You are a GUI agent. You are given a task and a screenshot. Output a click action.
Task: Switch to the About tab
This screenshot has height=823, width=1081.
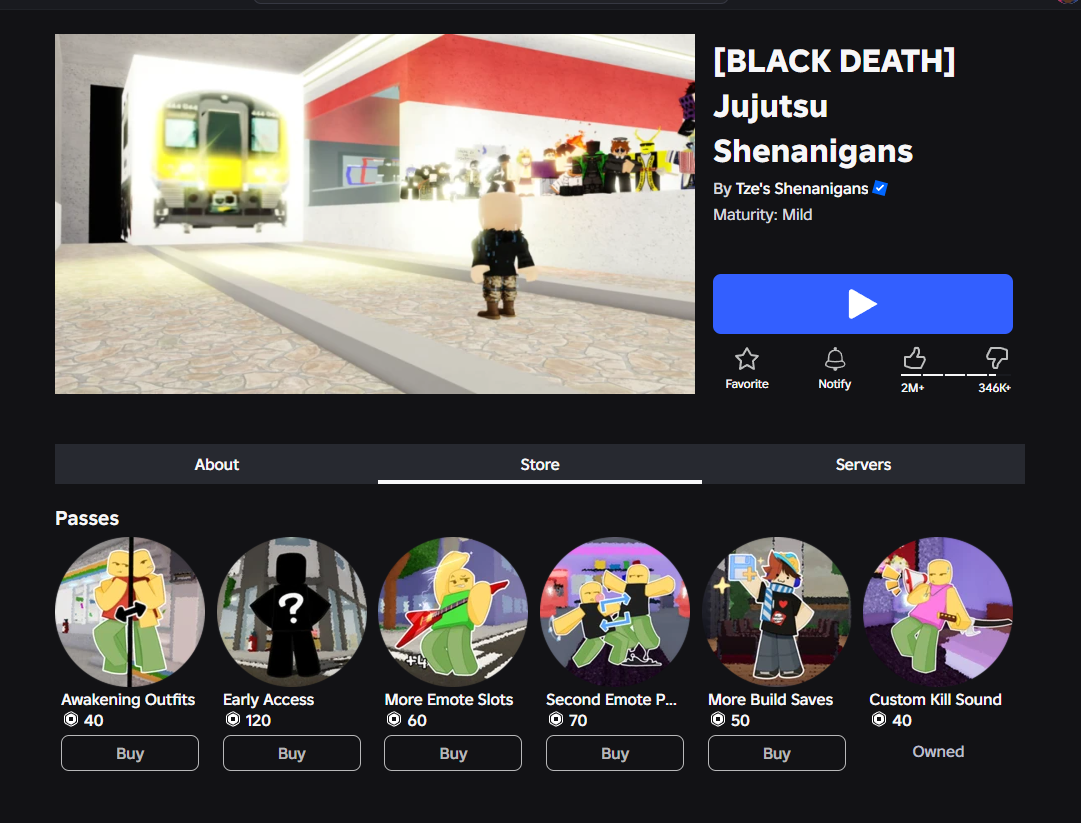[216, 465]
